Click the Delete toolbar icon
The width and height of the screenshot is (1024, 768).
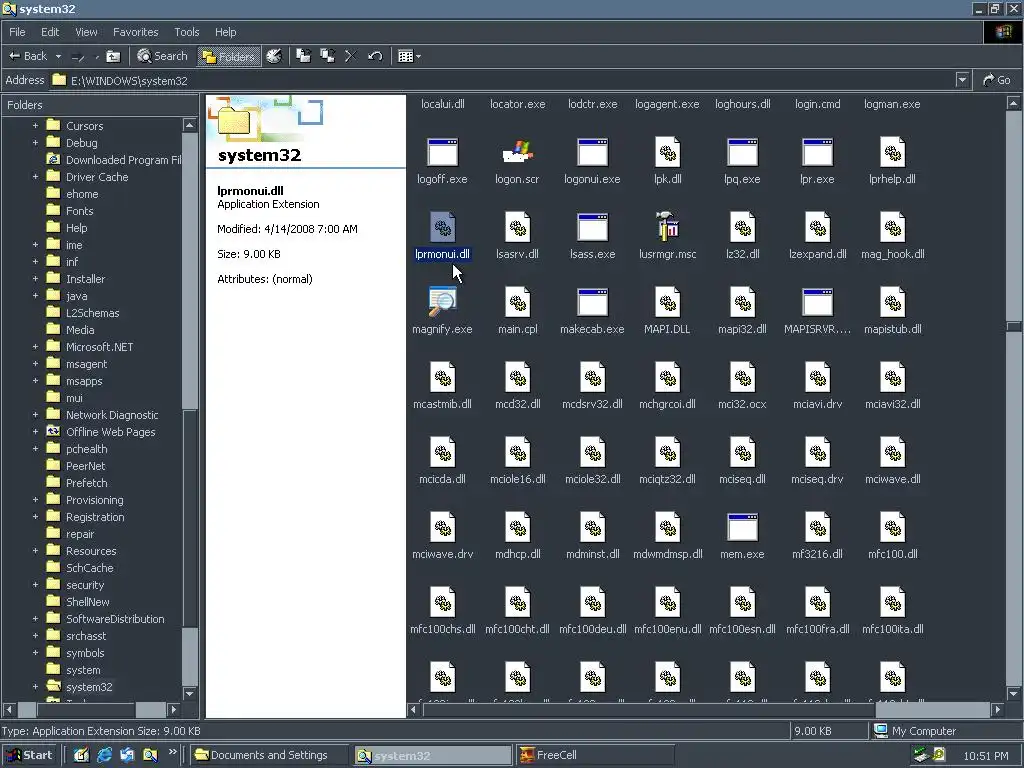(351, 56)
